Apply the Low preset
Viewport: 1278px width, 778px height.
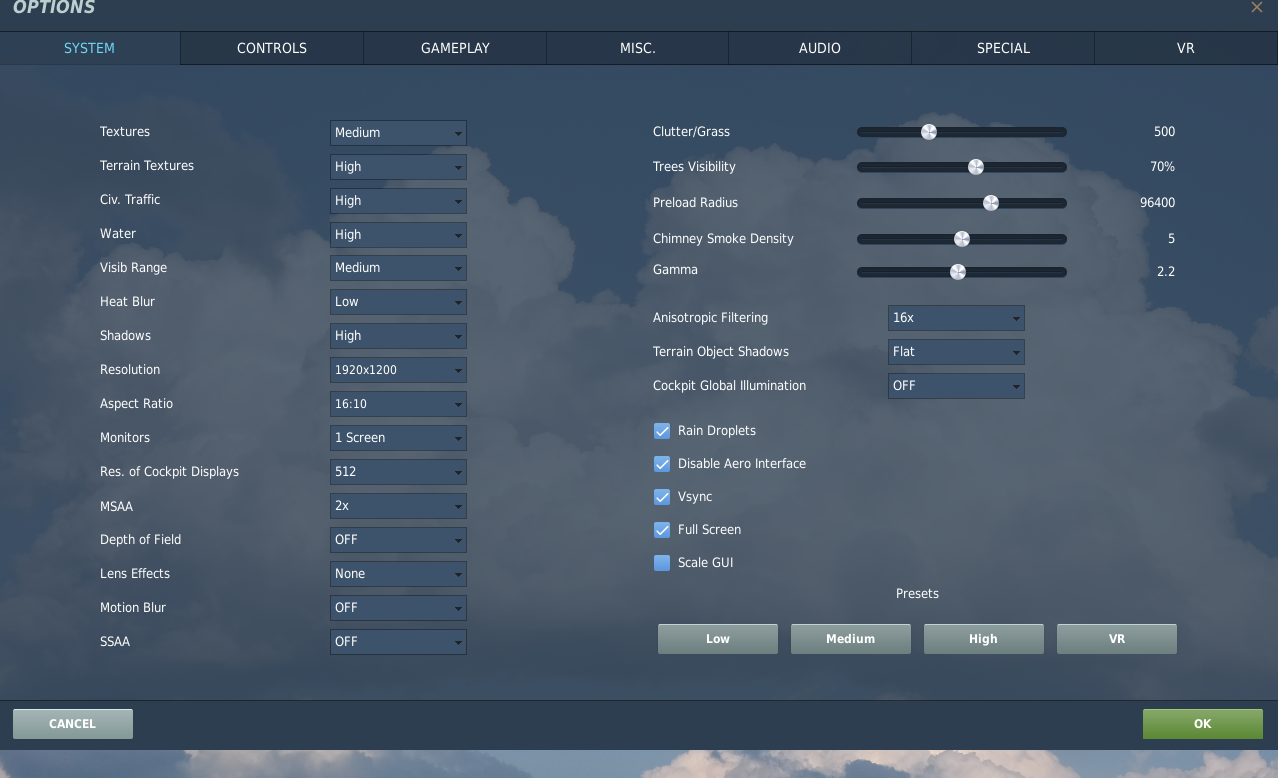coord(718,639)
